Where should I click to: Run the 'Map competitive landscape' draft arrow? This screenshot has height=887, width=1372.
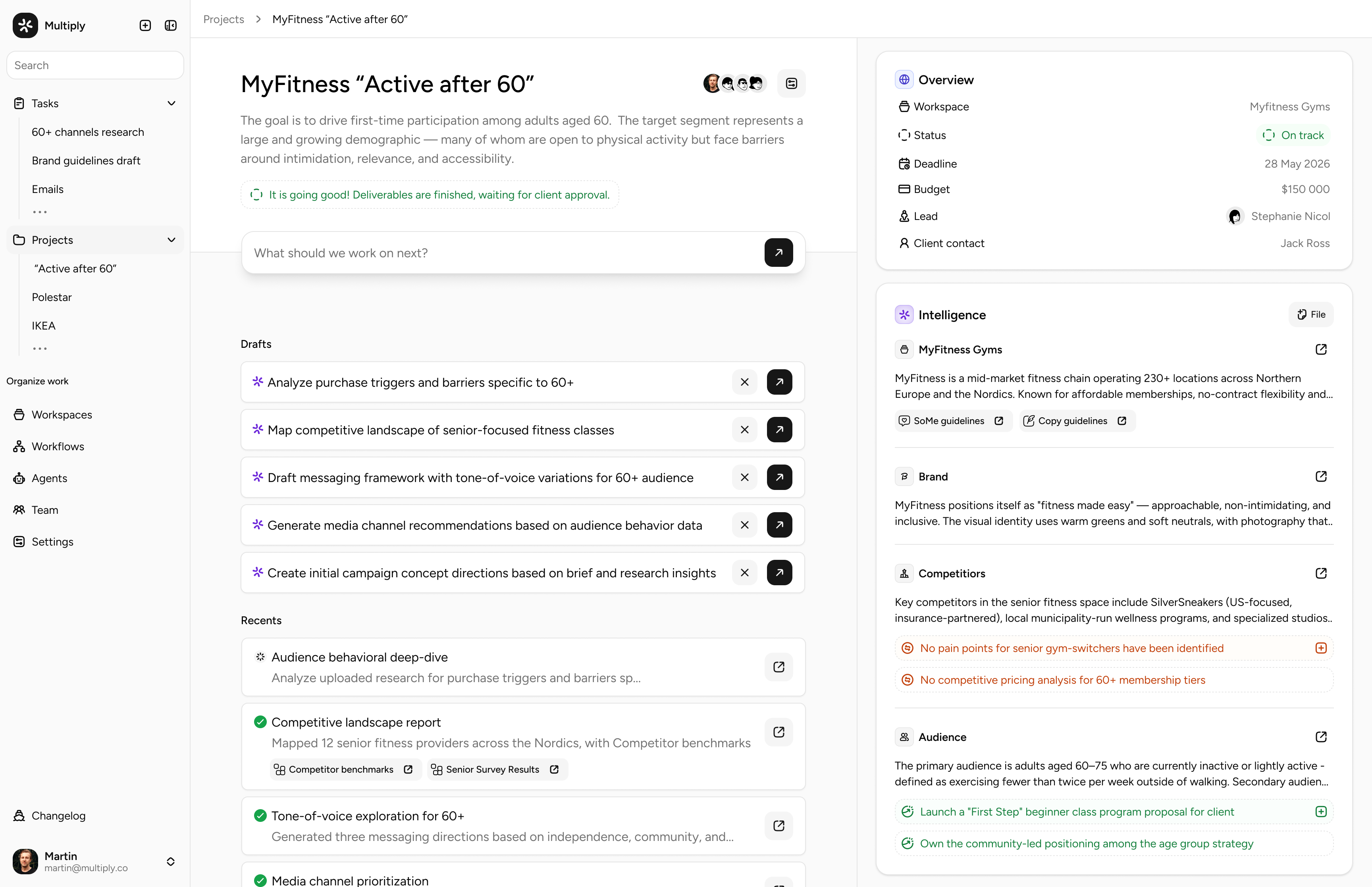pyautogui.click(x=779, y=430)
